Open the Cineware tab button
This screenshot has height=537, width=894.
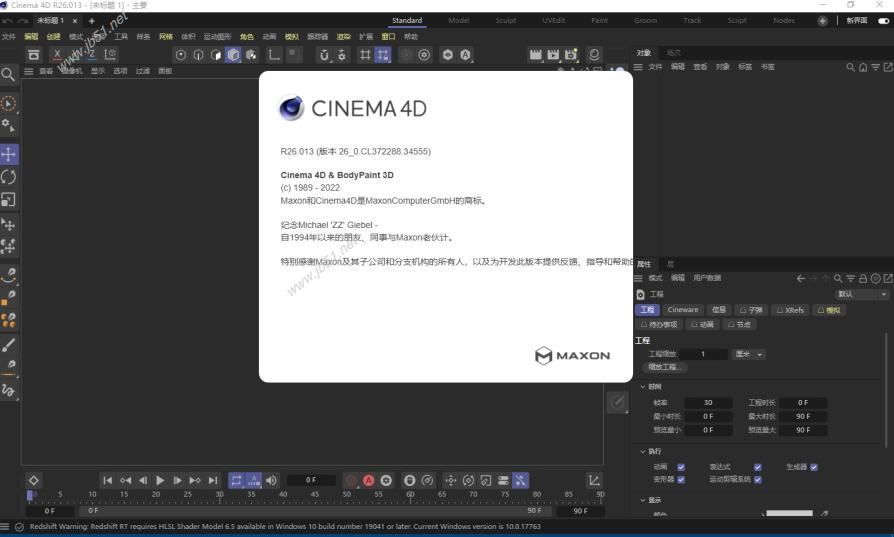click(683, 310)
